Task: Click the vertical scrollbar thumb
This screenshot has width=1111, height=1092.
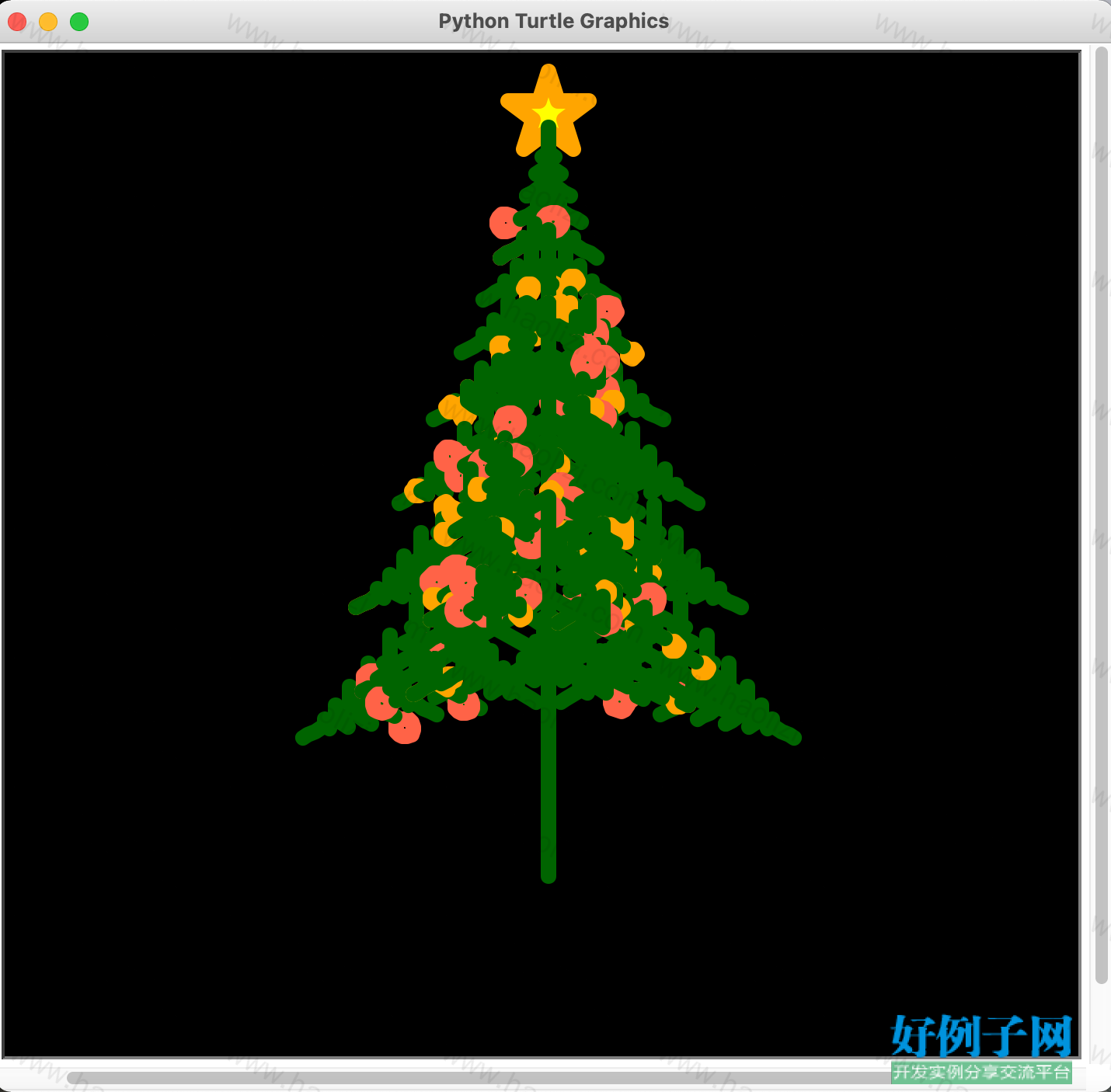Action: point(1101,516)
